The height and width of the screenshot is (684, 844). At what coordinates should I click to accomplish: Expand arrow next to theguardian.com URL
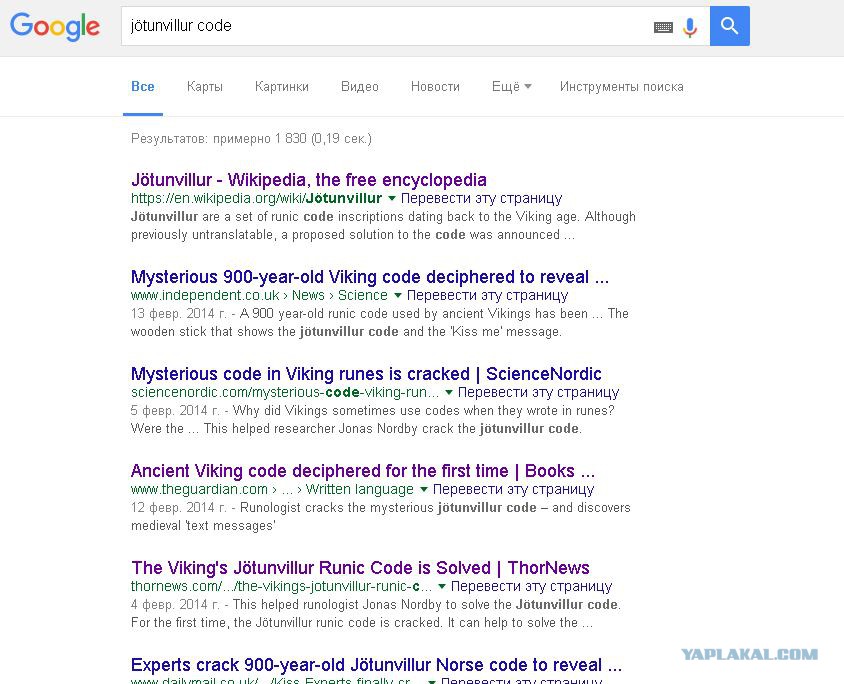(424, 489)
